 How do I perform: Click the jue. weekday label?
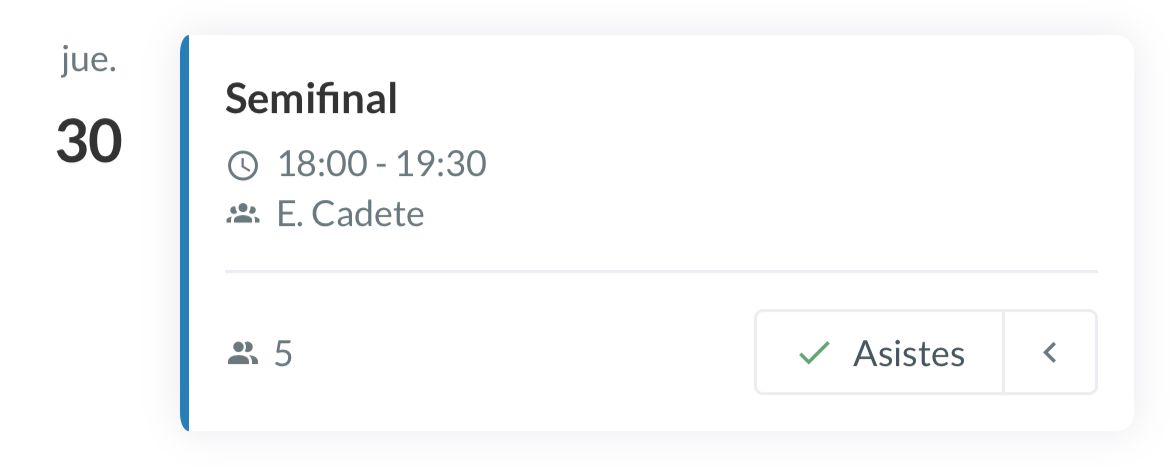(x=89, y=62)
